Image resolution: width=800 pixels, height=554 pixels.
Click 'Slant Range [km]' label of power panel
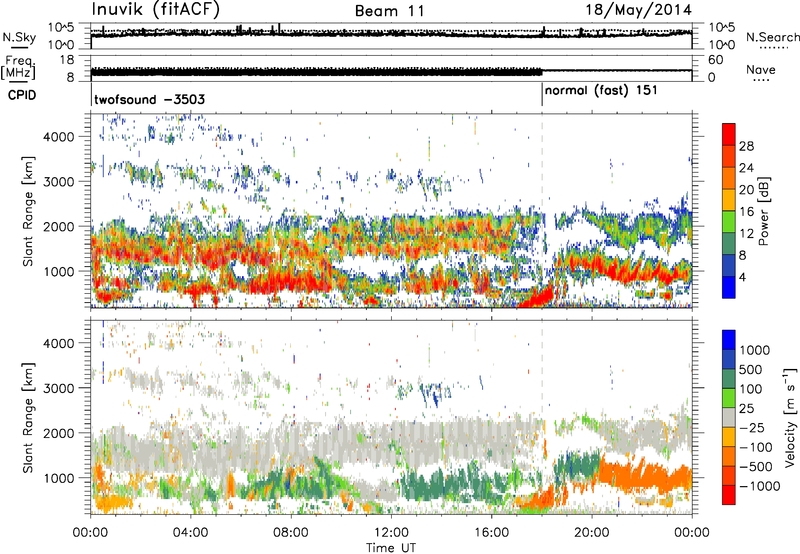click(28, 211)
